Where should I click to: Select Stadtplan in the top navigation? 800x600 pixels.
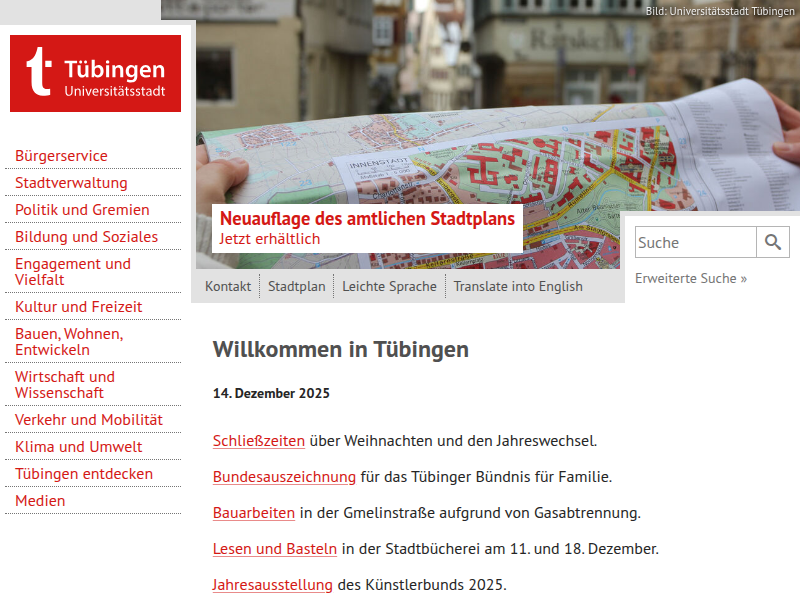[296, 286]
